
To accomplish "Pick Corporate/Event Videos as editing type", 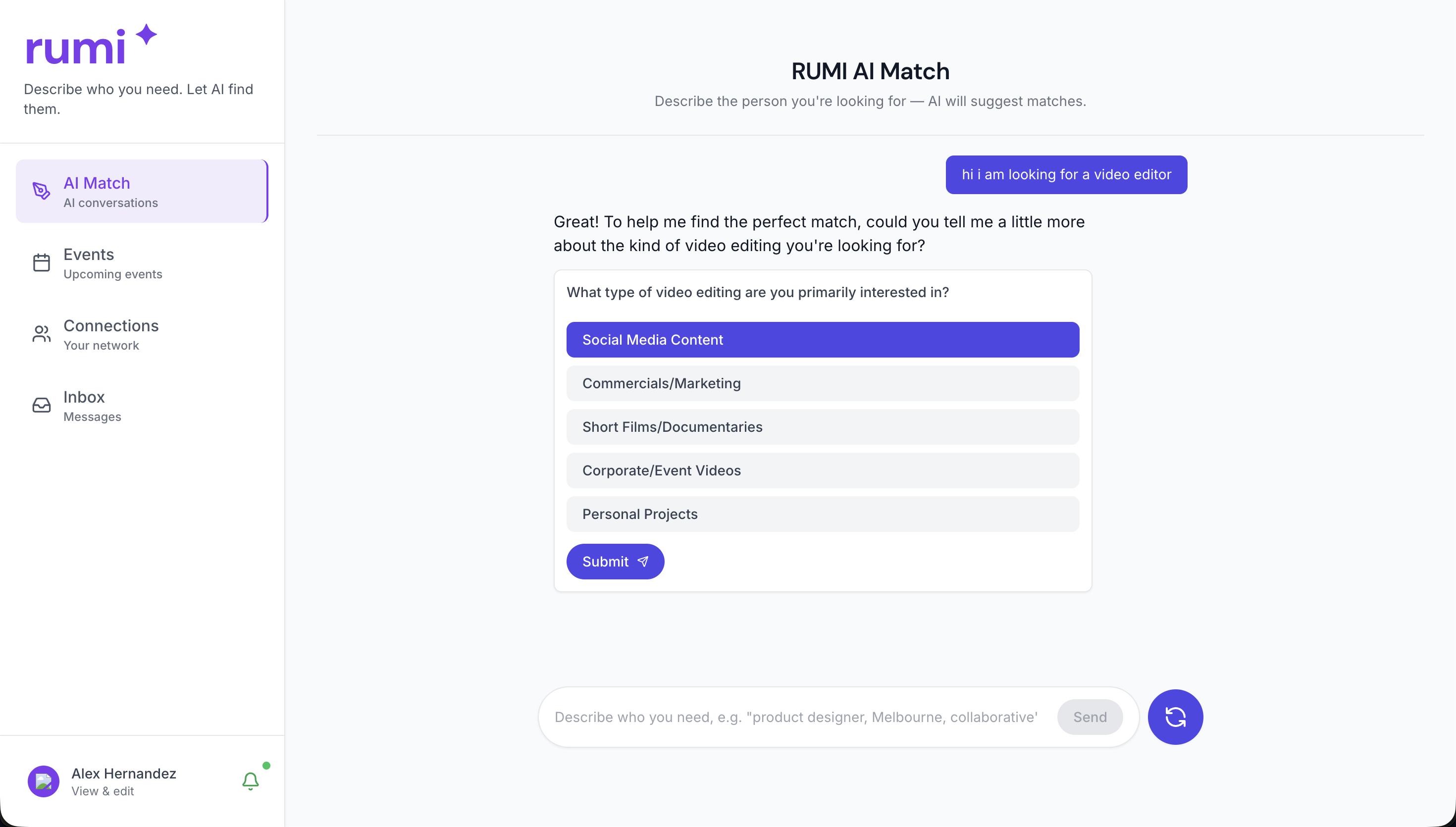I will pyautogui.click(x=822, y=470).
